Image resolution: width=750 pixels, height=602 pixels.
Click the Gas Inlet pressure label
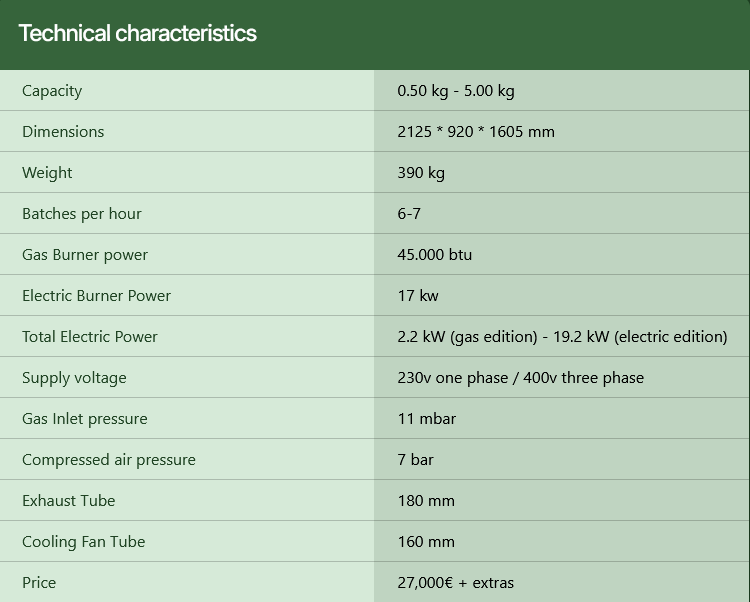point(85,419)
